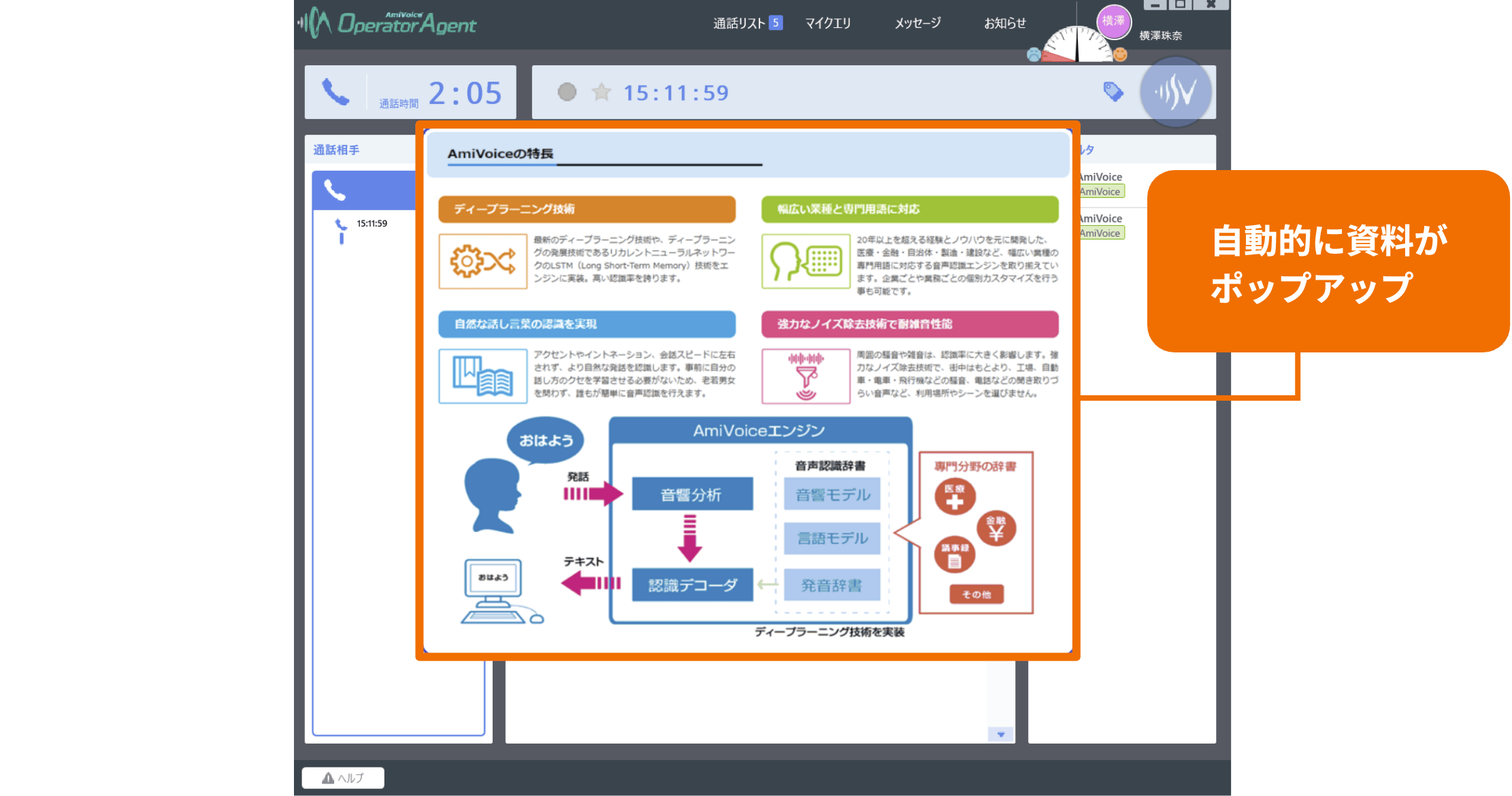This screenshot has width=1512, height=796.
Task: Click the 音響モデル box
Action: pyautogui.click(x=832, y=494)
